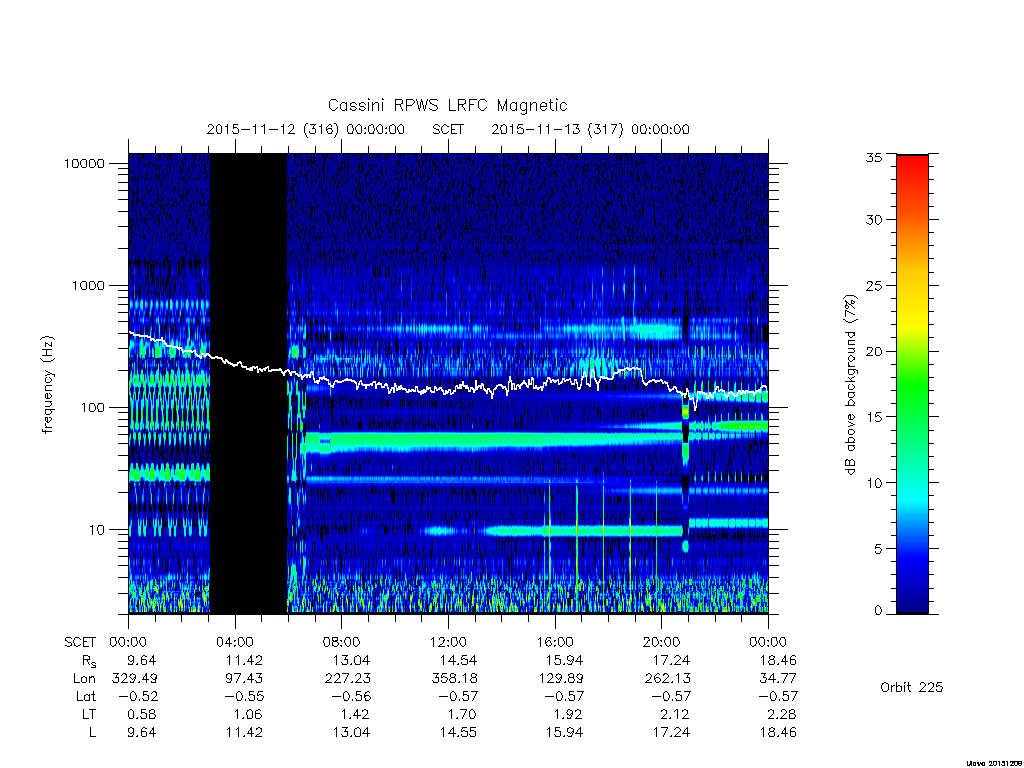The image size is (1024, 768).
Task: Click the 'frequency (Hz)' axis label
Action: click(47, 385)
